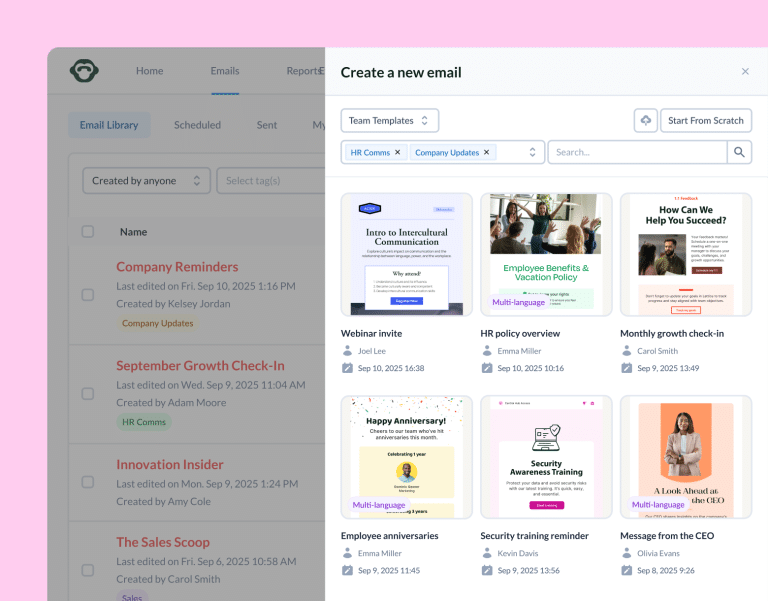This screenshot has height=601, width=768.
Task: Open the Team Templates dropdown
Action: tap(390, 120)
